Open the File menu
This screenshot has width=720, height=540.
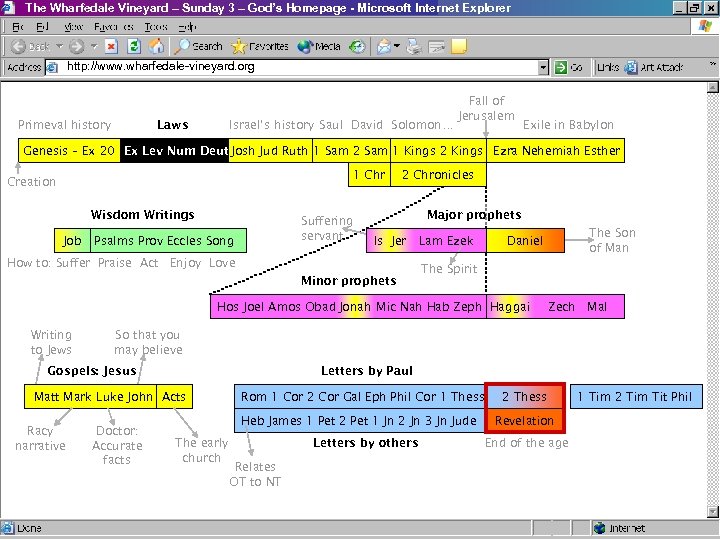[17, 27]
